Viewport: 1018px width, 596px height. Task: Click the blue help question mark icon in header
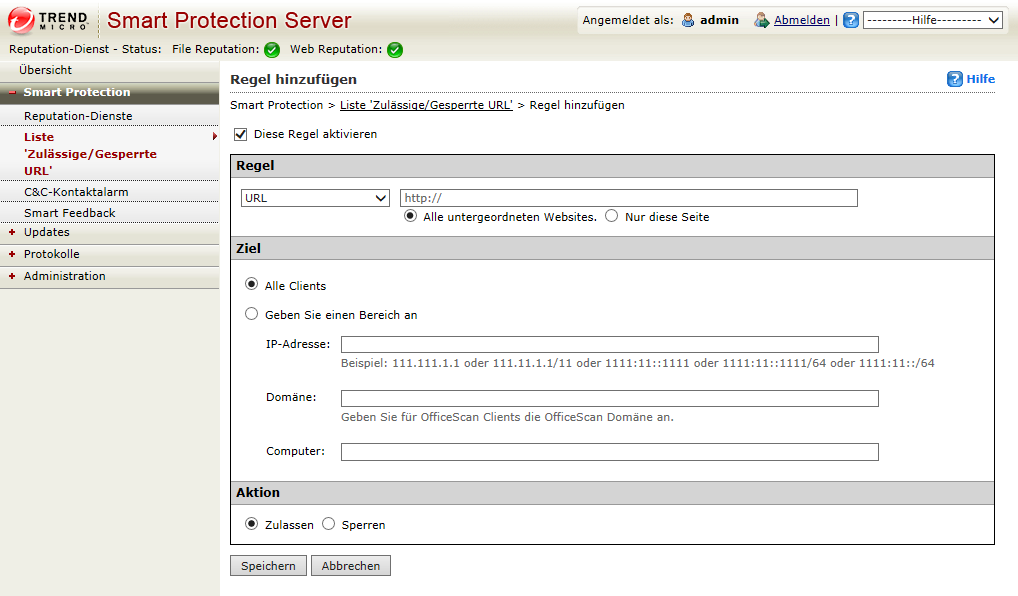851,20
